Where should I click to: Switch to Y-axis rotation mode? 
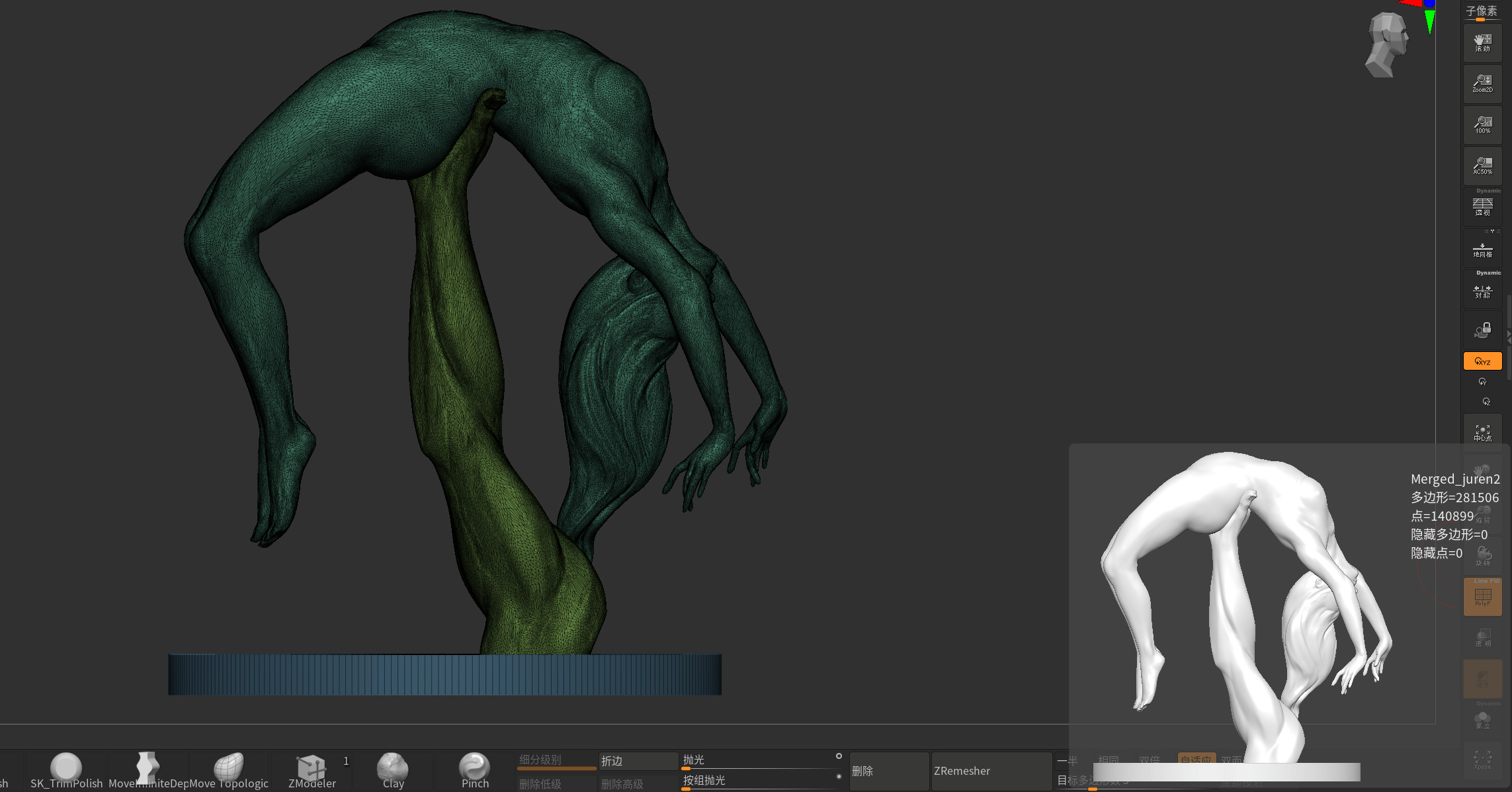tap(1482, 382)
